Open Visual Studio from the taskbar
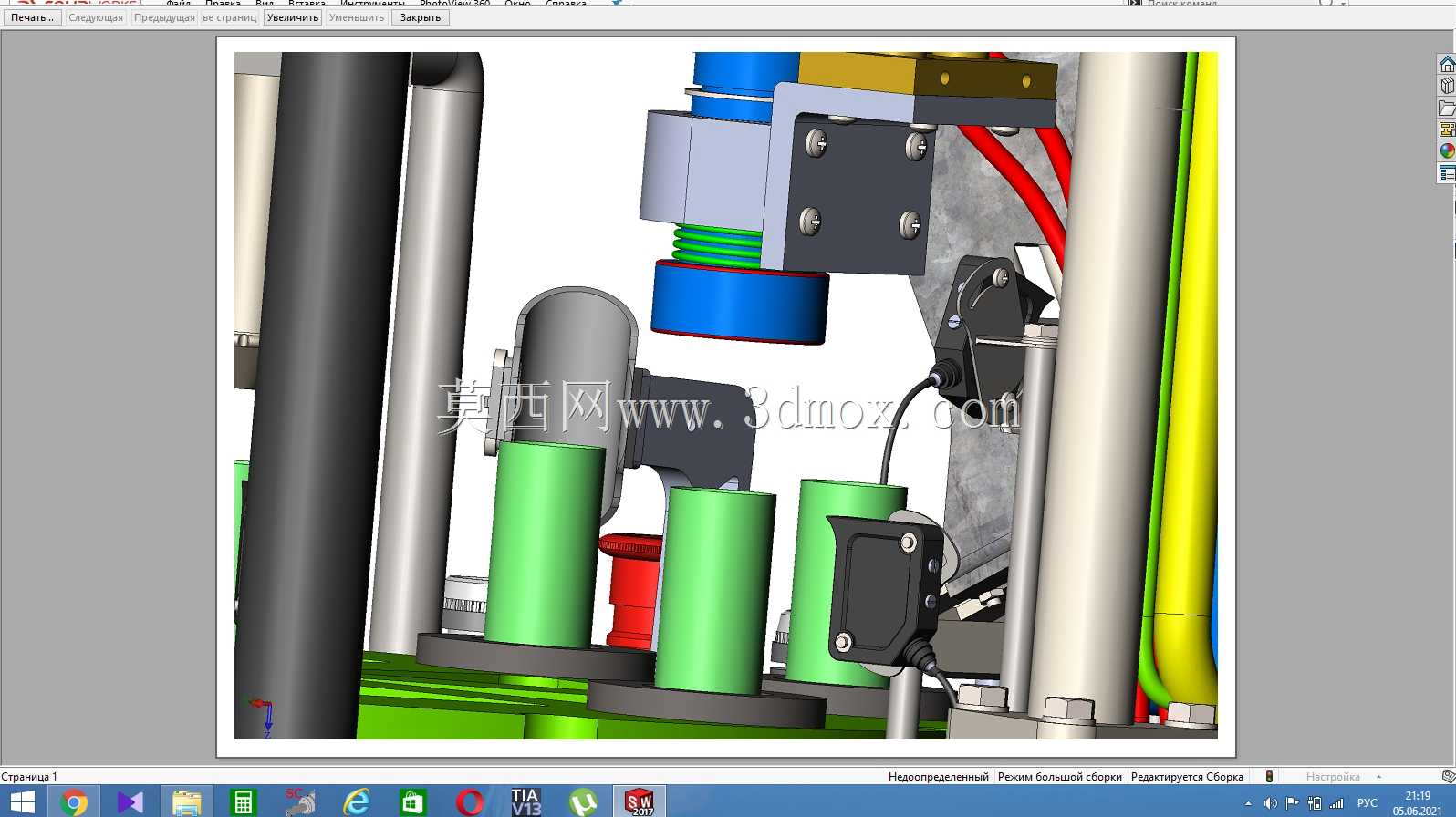This screenshot has width=1456, height=817. click(130, 801)
